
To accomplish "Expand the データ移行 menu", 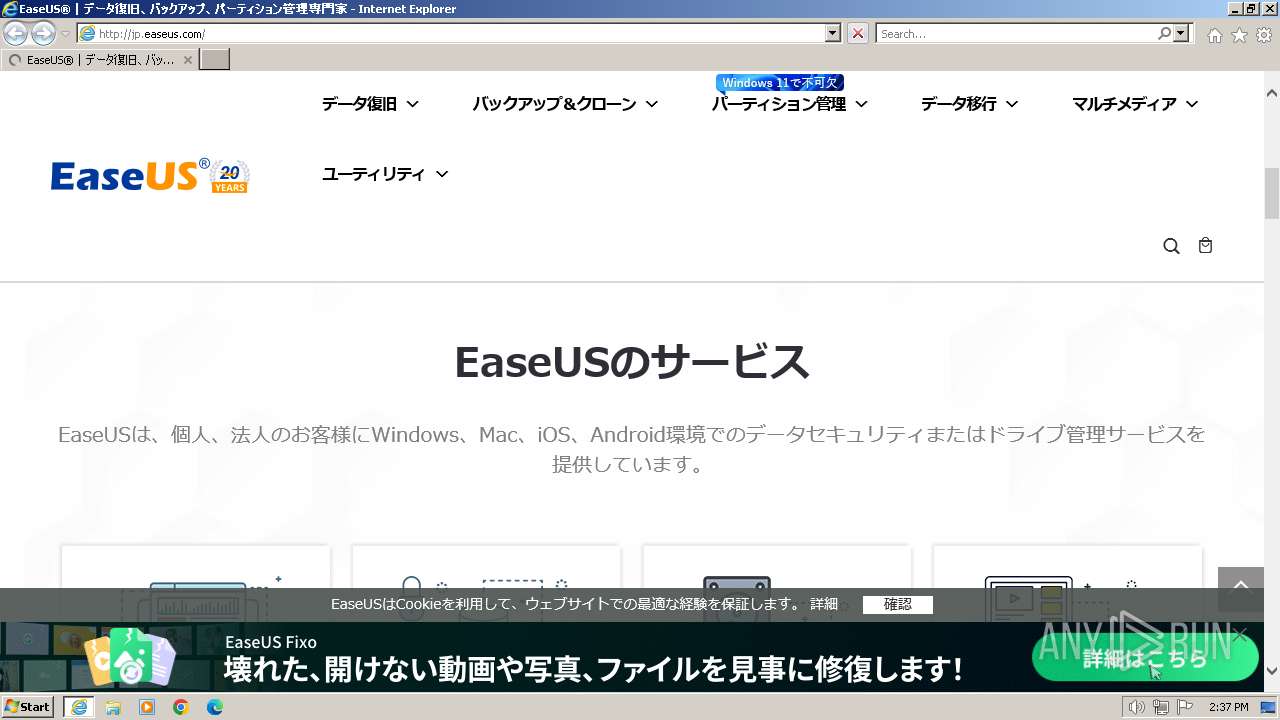I will 969,104.
